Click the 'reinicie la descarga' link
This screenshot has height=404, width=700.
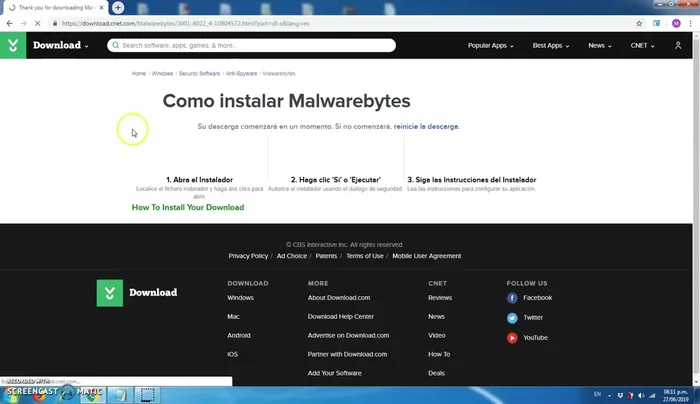[x=426, y=126]
